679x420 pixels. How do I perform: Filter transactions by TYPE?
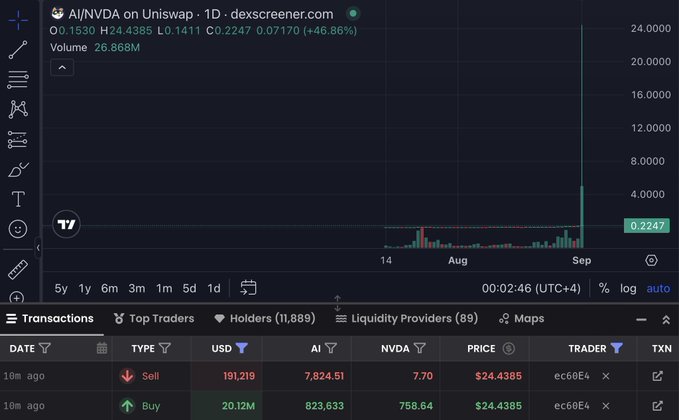165,348
